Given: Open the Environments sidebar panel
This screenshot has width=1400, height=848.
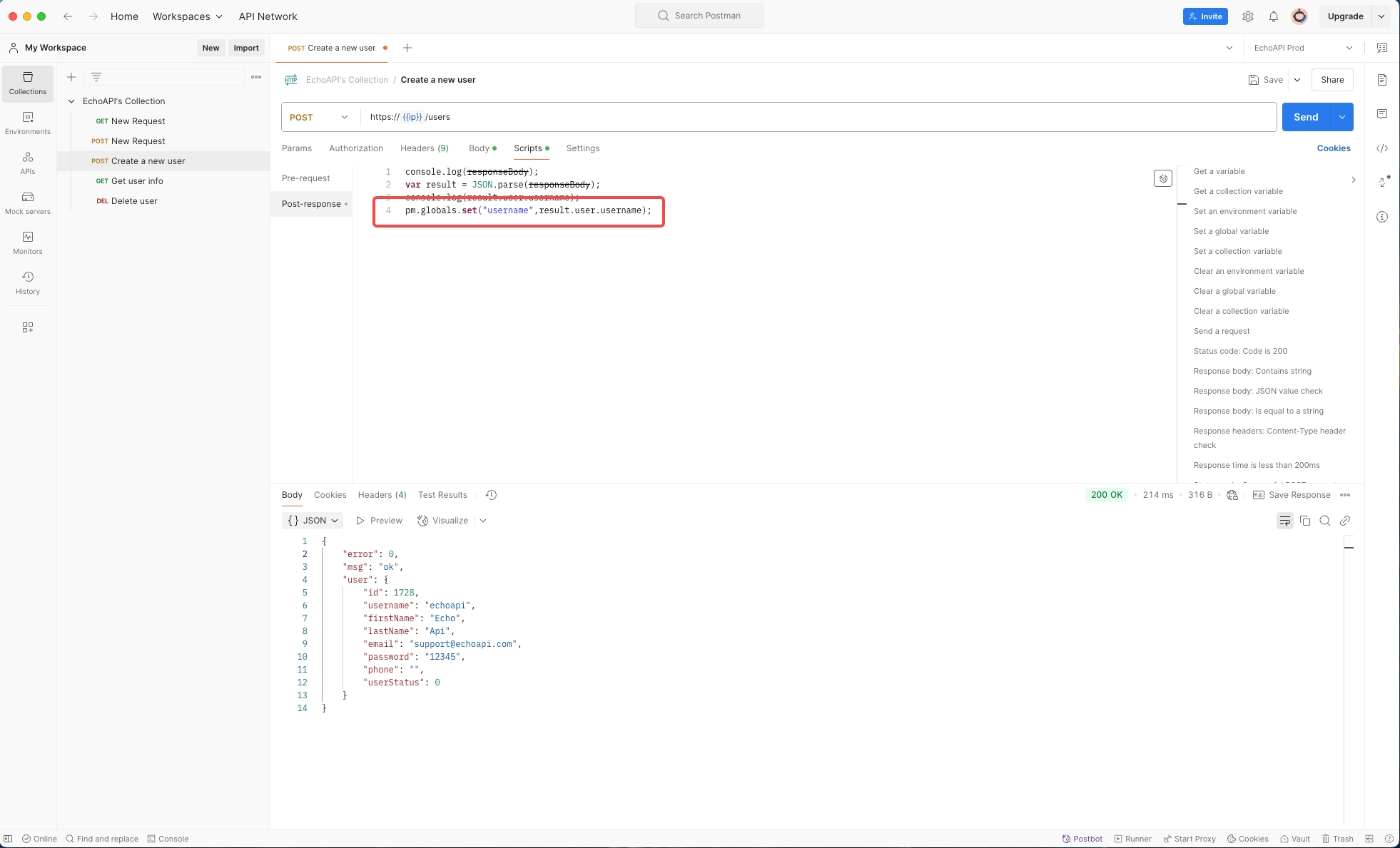Looking at the screenshot, I should [28, 123].
